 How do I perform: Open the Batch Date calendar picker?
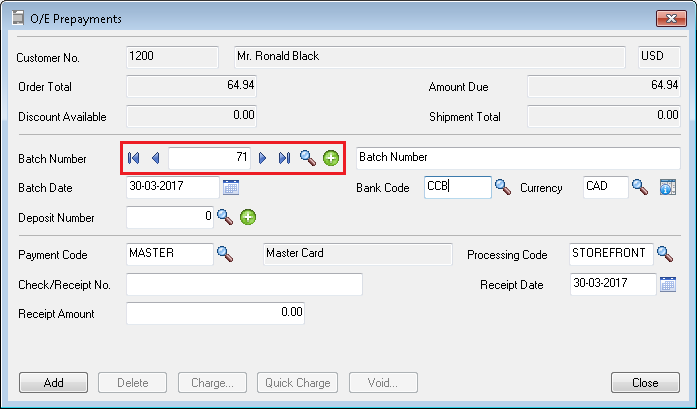(x=231, y=187)
